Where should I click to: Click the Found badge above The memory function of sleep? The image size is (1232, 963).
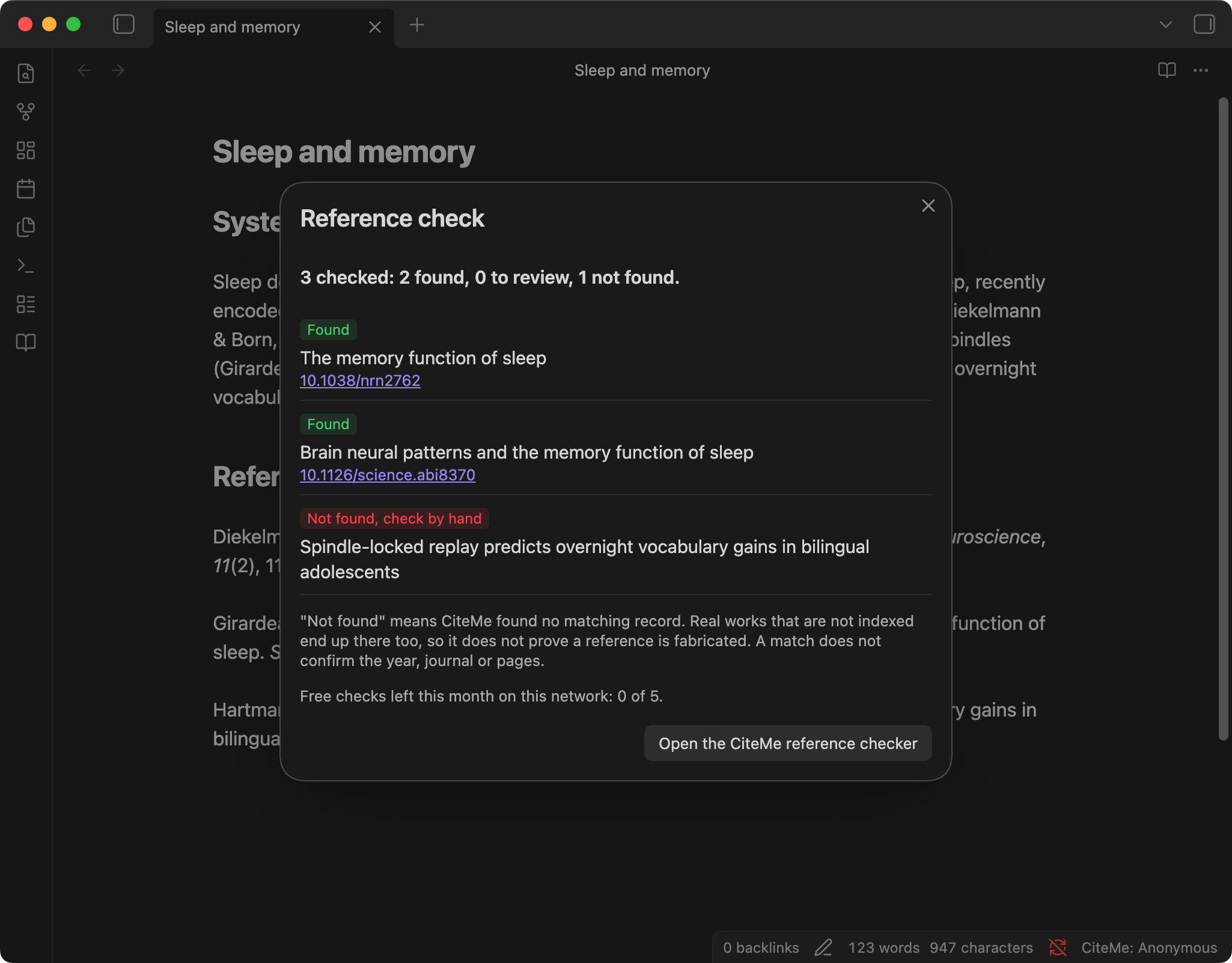(328, 329)
